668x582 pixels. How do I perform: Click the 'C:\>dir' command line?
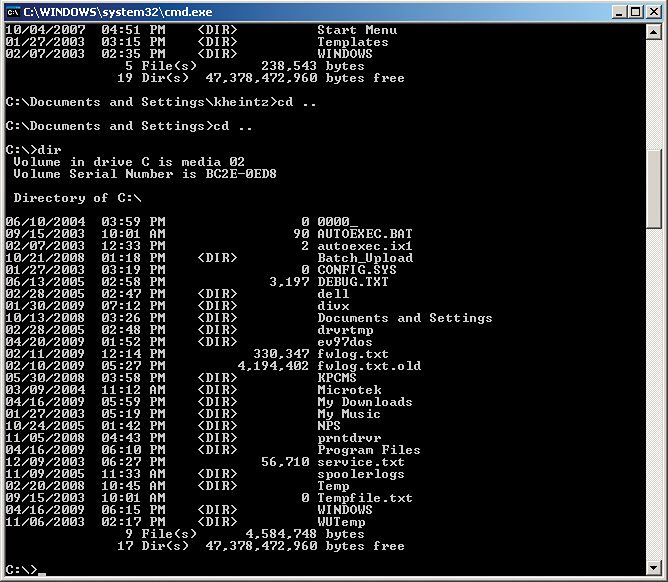tap(34, 150)
